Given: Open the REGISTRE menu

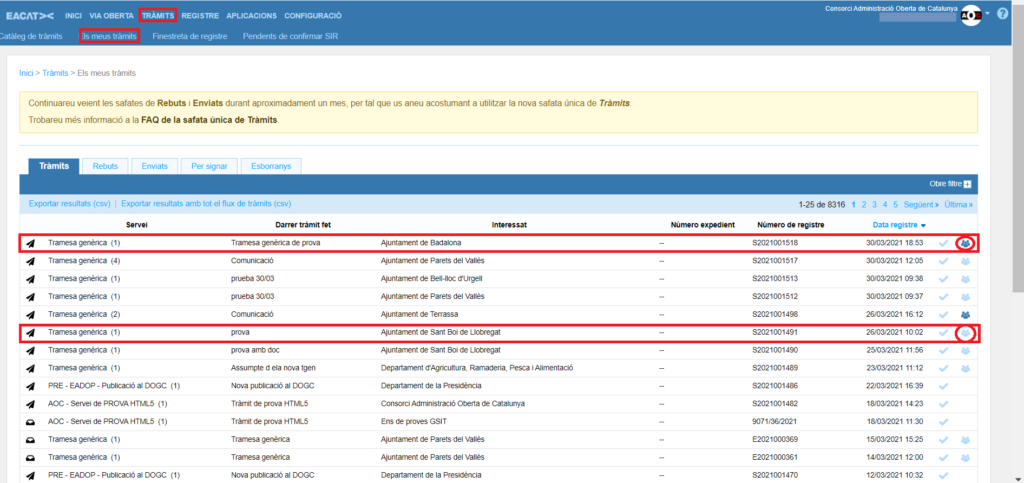Looking at the screenshot, I should click(x=200, y=17).
